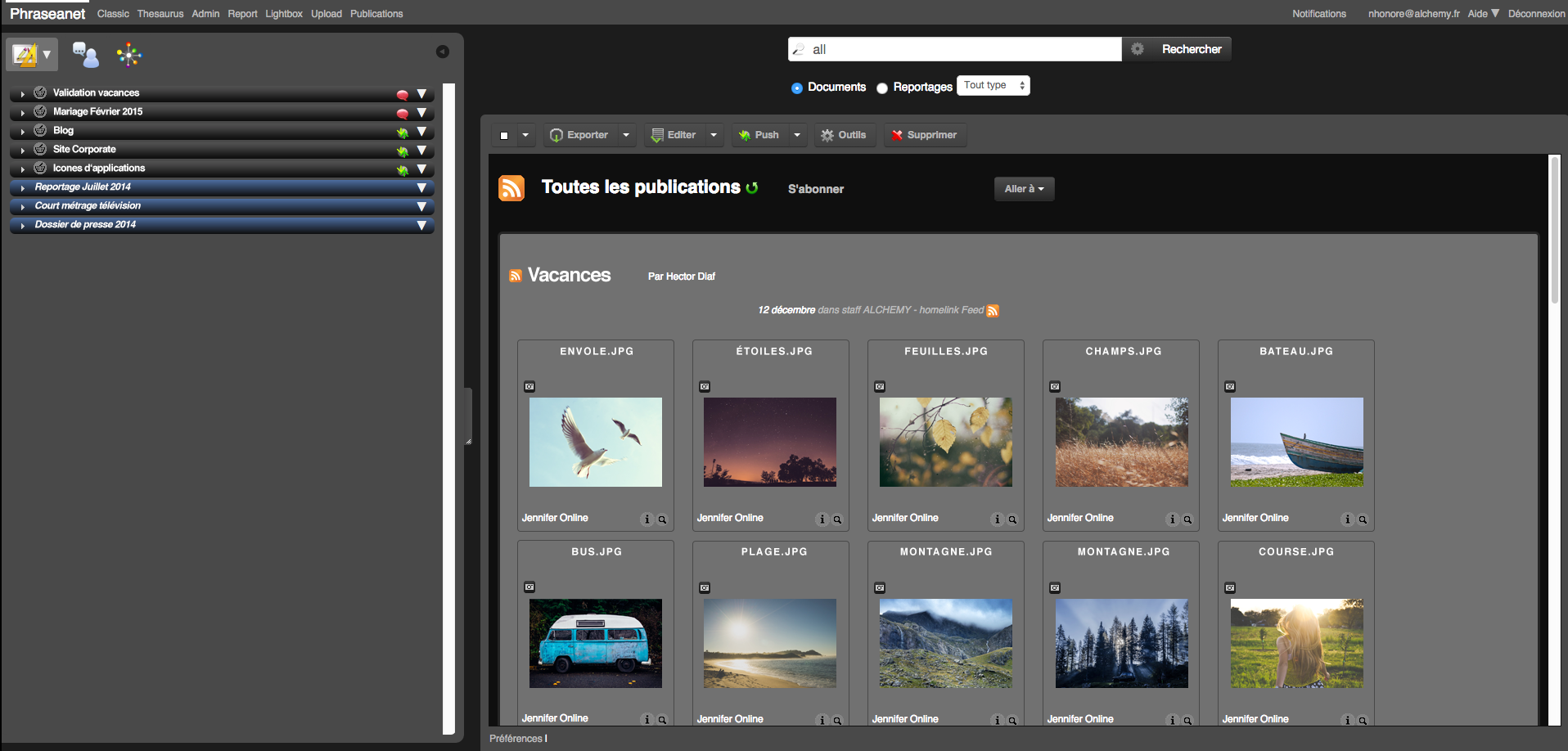The image size is (1568, 751).
Task: Click the camera type icon on BUS.JPG
Action: (x=529, y=587)
